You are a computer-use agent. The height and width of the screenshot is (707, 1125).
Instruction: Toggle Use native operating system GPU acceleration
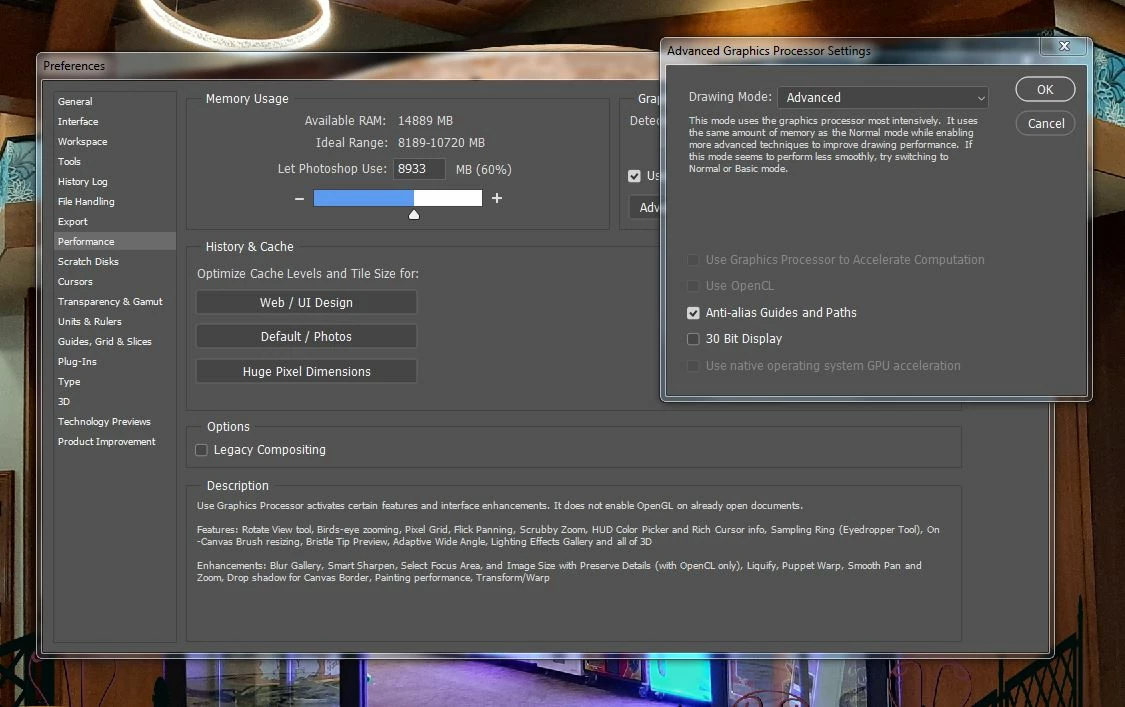click(693, 366)
